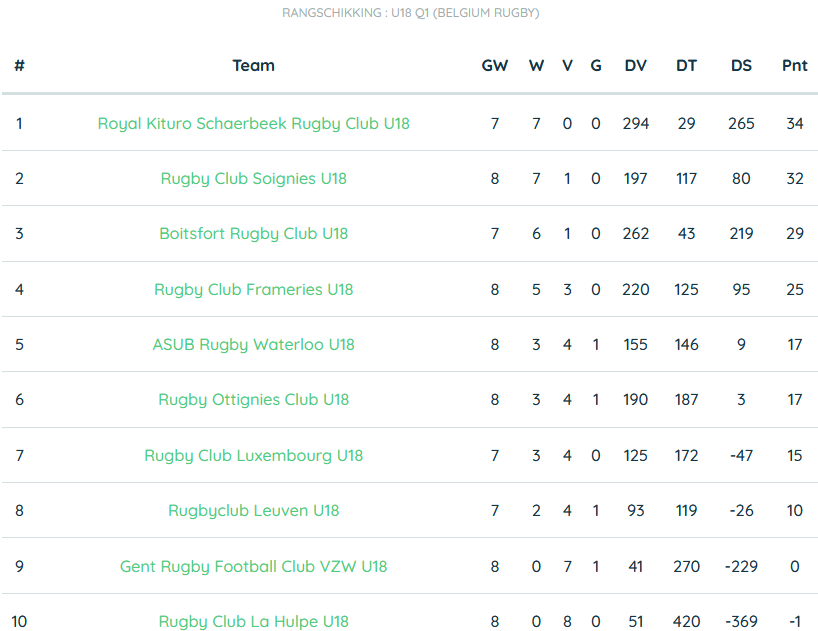Open Rugbyclub Leuven U18 team page
The height and width of the screenshot is (631, 818).
coord(254,510)
